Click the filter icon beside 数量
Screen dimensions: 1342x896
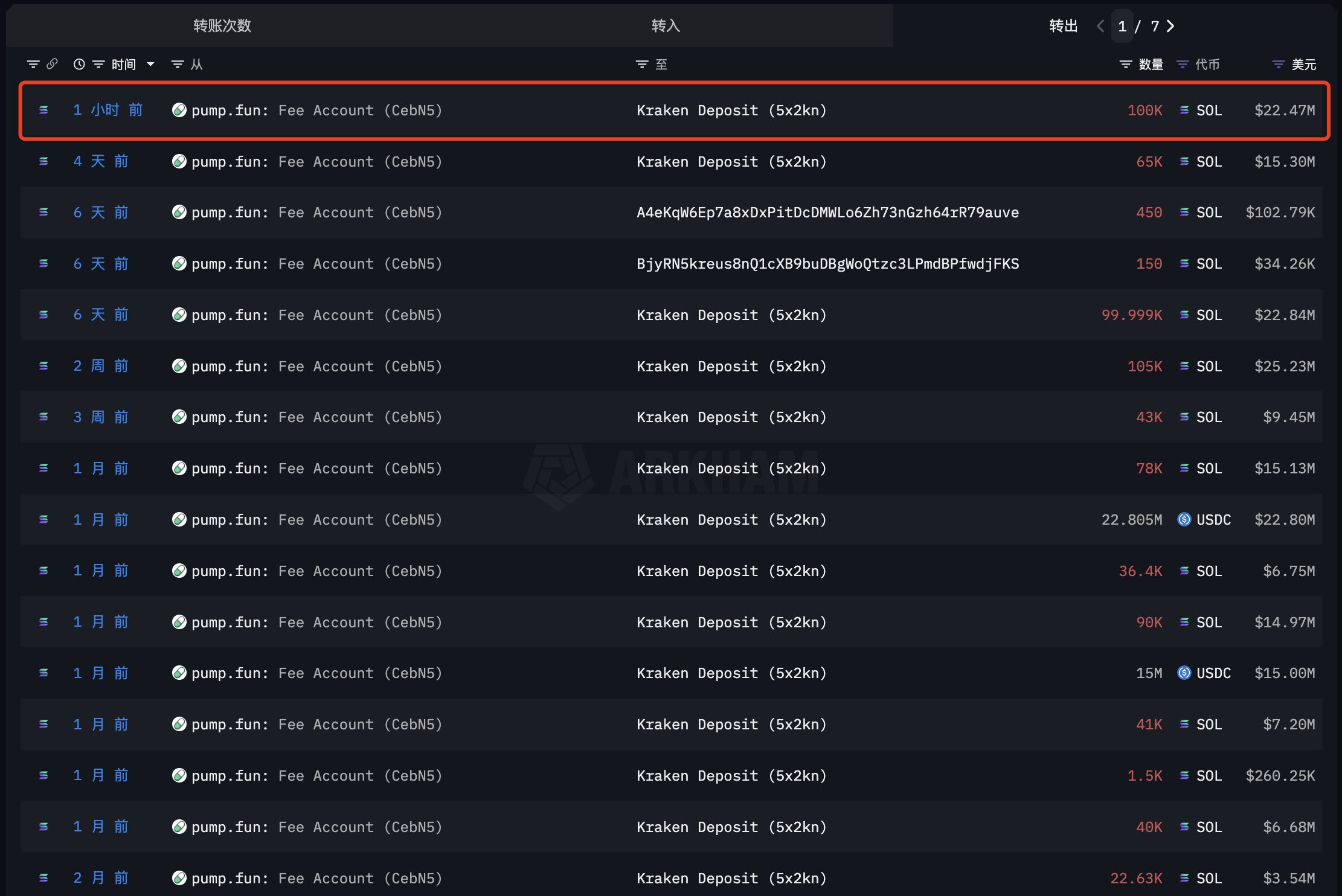[1125, 64]
